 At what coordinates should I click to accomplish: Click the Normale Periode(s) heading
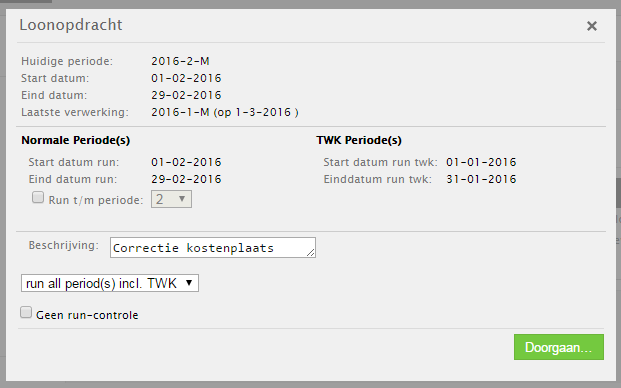[x=76, y=140]
